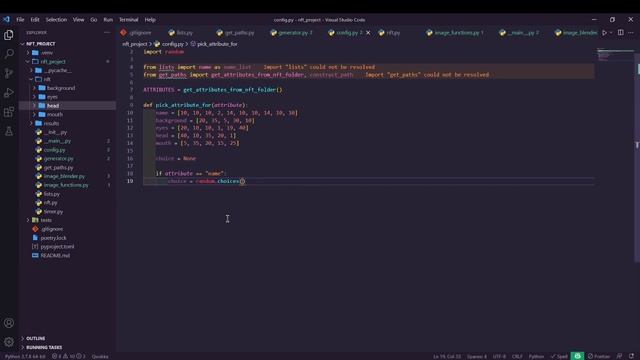
Task: Click the Run Python File play icon
Action: coord(604,33)
